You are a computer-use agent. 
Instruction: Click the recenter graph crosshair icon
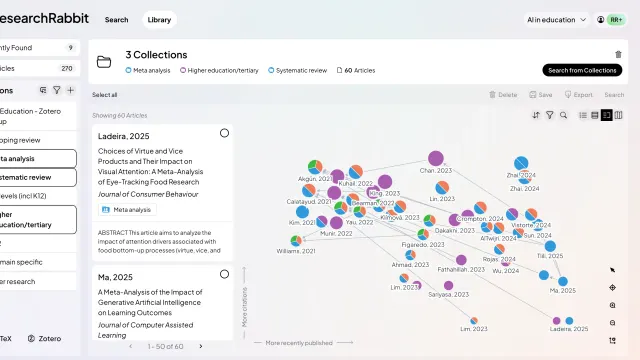click(612, 288)
